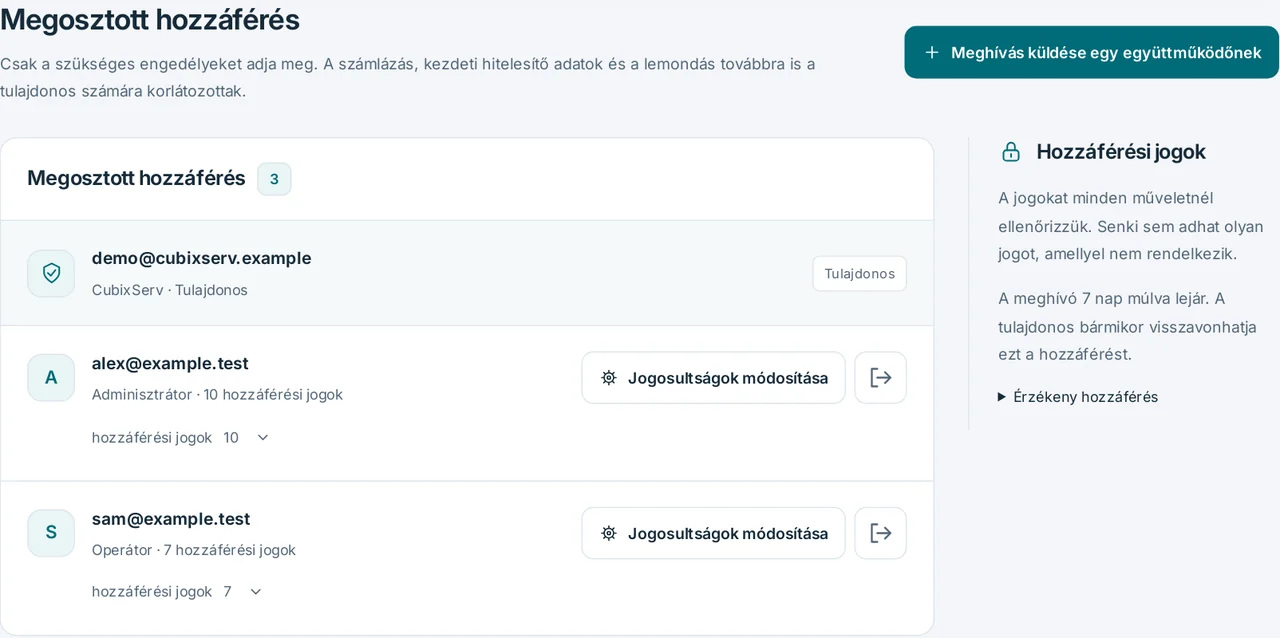Click the paragraph starting 'A jogokat minden'
The height and width of the screenshot is (638, 1280).
(1131, 226)
